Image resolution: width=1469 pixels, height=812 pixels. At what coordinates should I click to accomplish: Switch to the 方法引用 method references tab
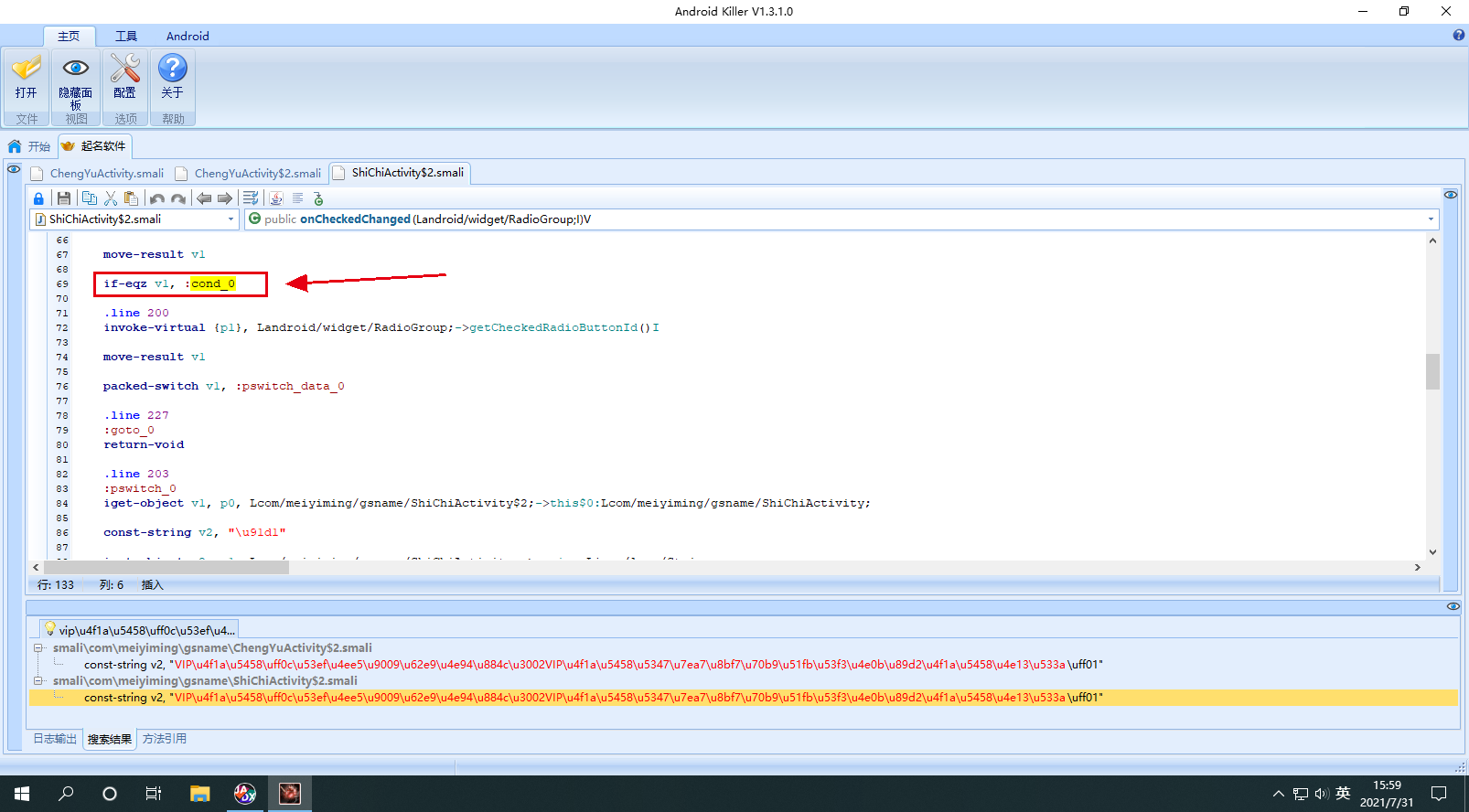165,739
